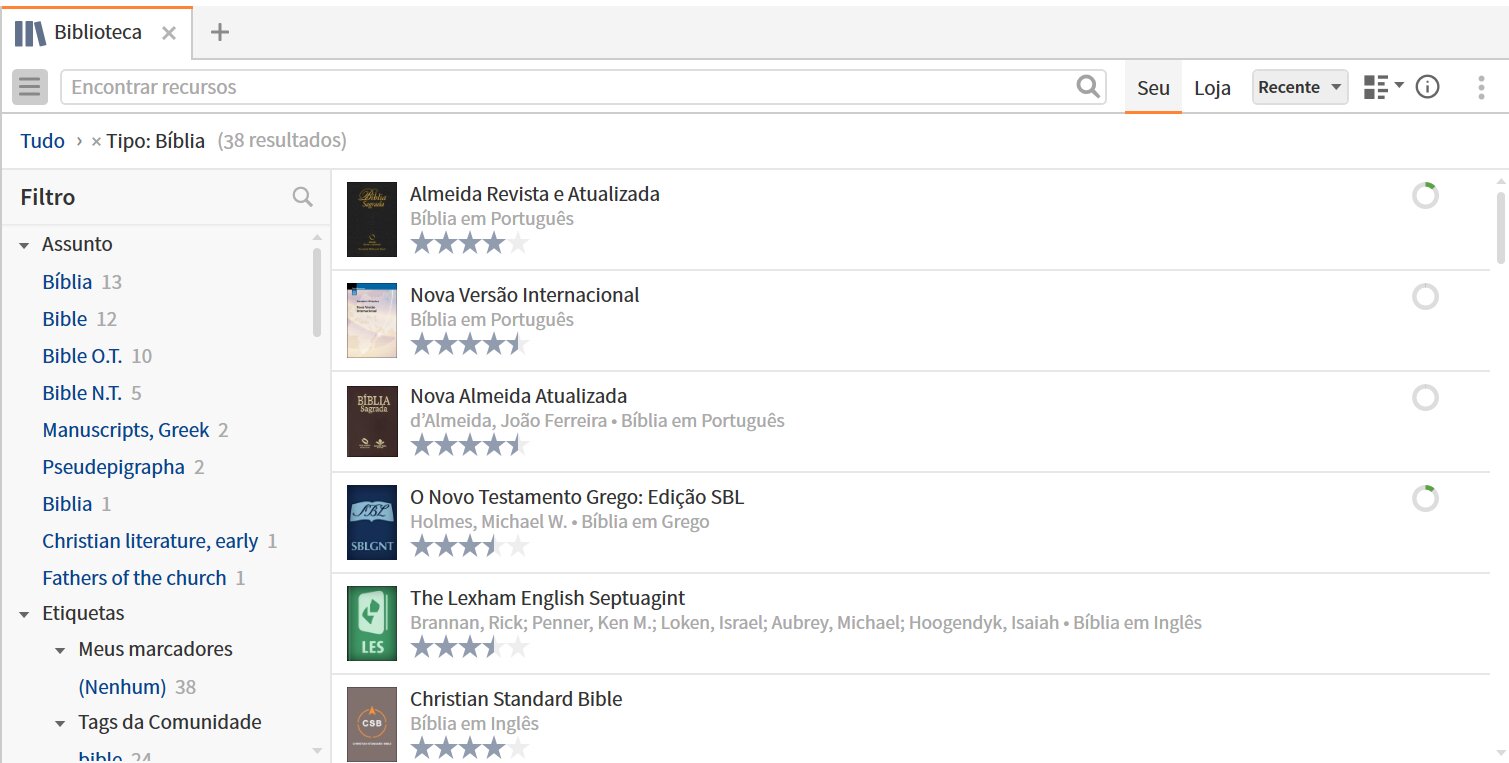Filter by Manuscripts, Greek
The image size is (1509, 763).
click(x=126, y=430)
